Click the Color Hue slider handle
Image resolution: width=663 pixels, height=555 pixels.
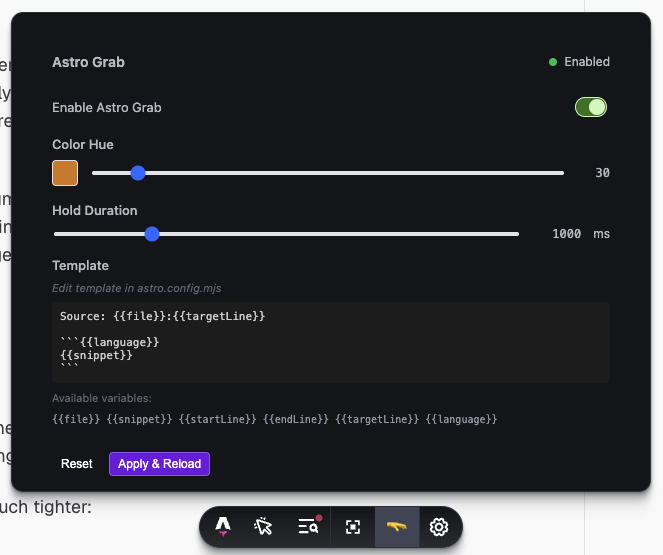(138, 173)
